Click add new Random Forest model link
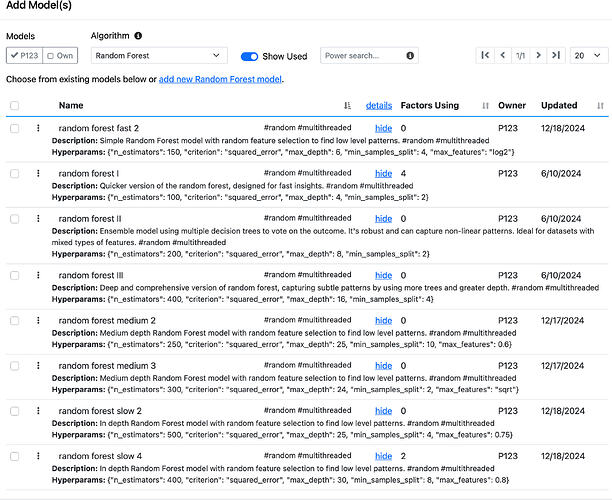The width and height of the screenshot is (612, 500). click(x=220, y=79)
